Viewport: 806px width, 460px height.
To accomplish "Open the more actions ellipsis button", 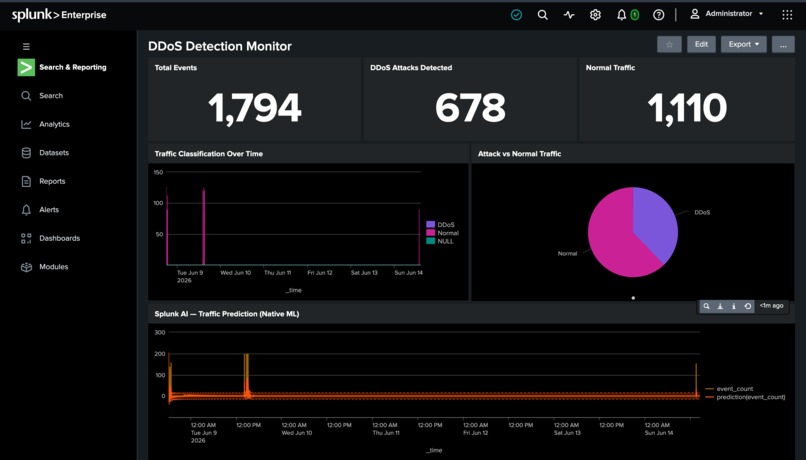I will [783, 44].
